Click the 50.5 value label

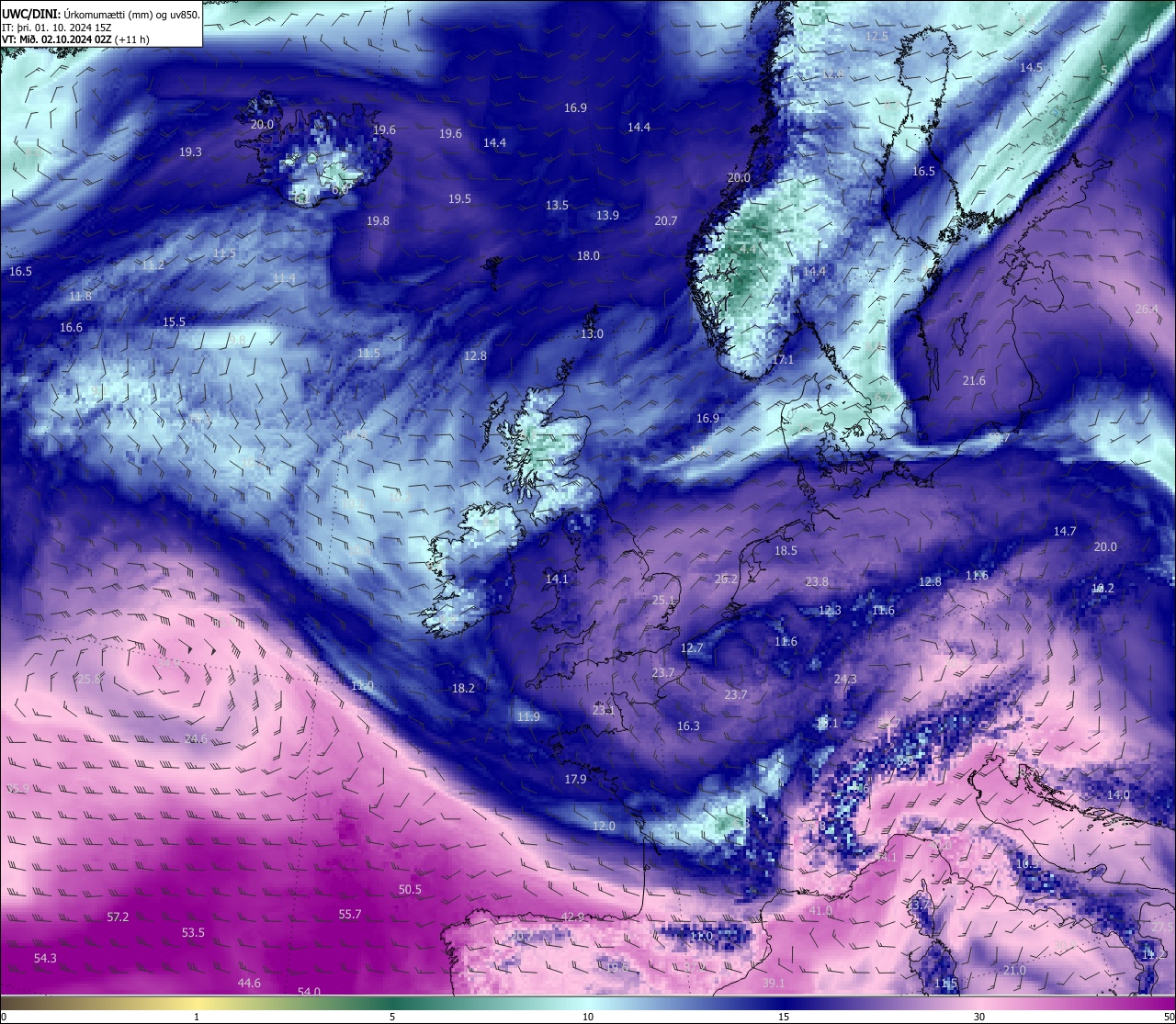pos(410,889)
